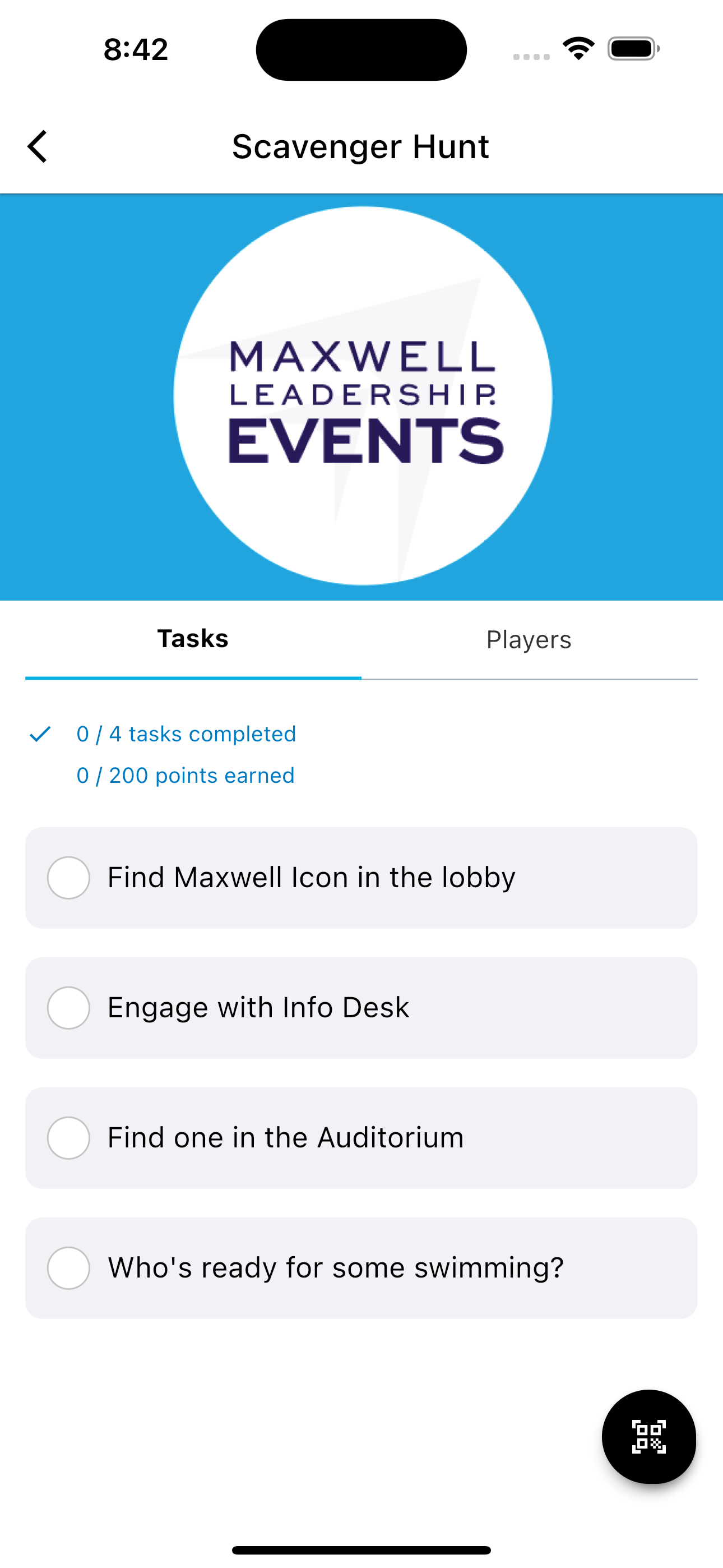Click the blue checkmark progress icon

[40, 734]
